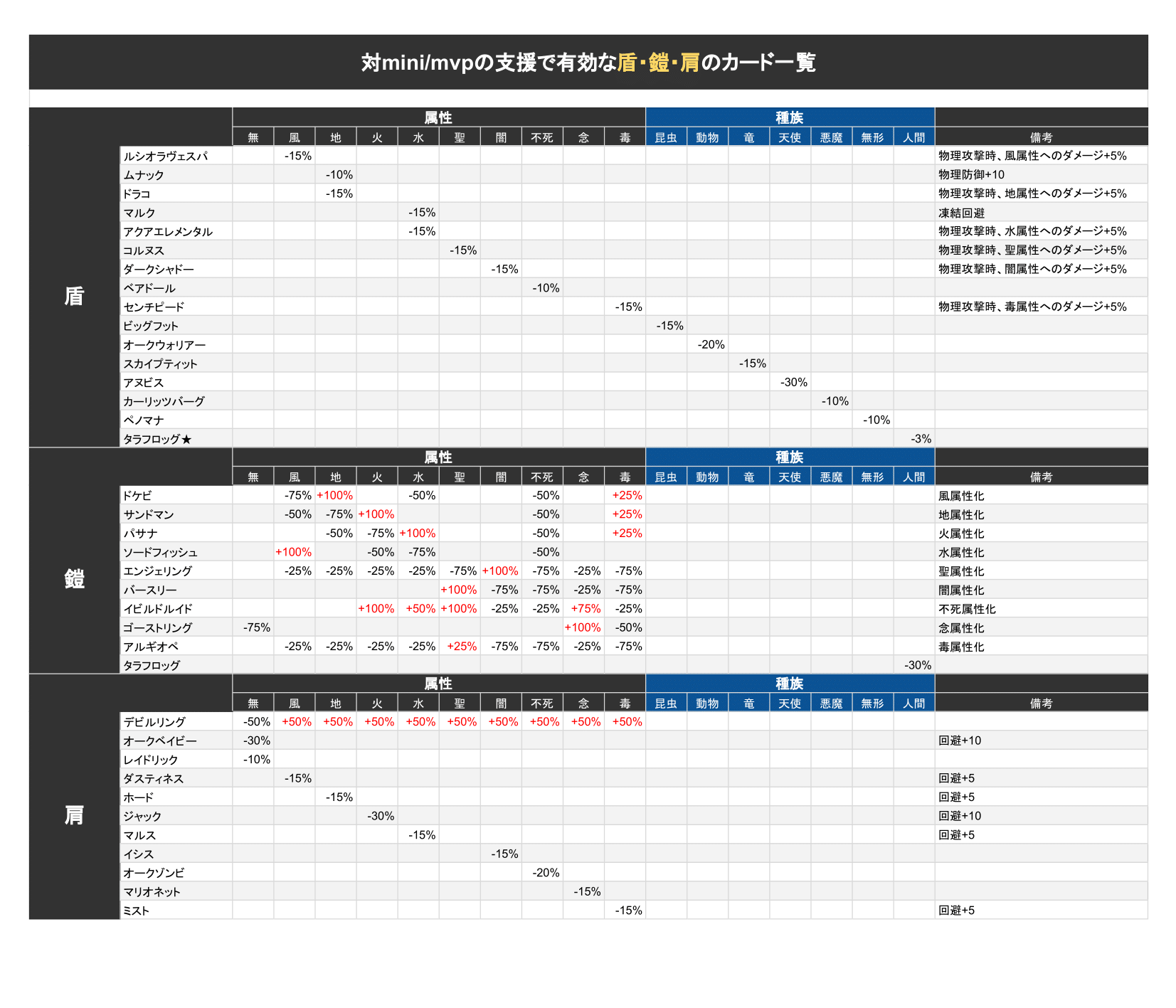Click the アクアエレメンタル card name
Image resolution: width=1176 pixels, height=1008 pixels.
pyautogui.click(x=168, y=231)
